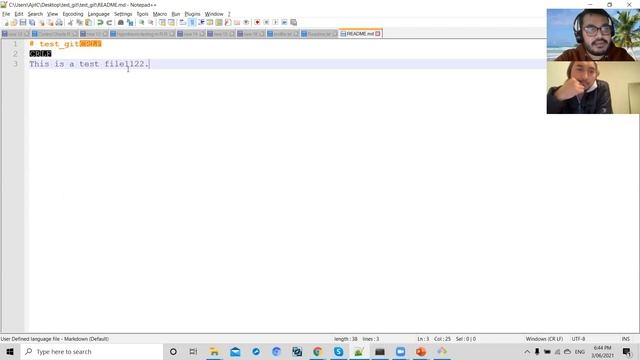Open the Run menu

click(x=176, y=14)
